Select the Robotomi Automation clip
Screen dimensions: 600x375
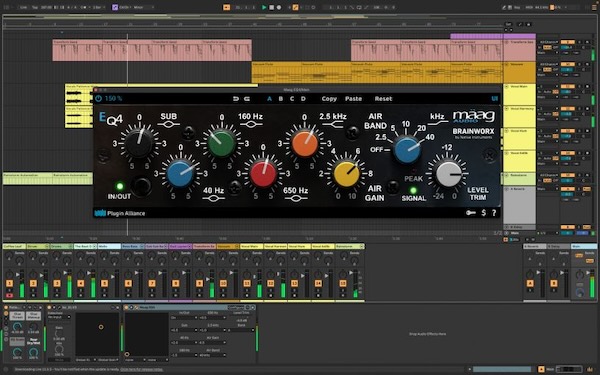28,179
